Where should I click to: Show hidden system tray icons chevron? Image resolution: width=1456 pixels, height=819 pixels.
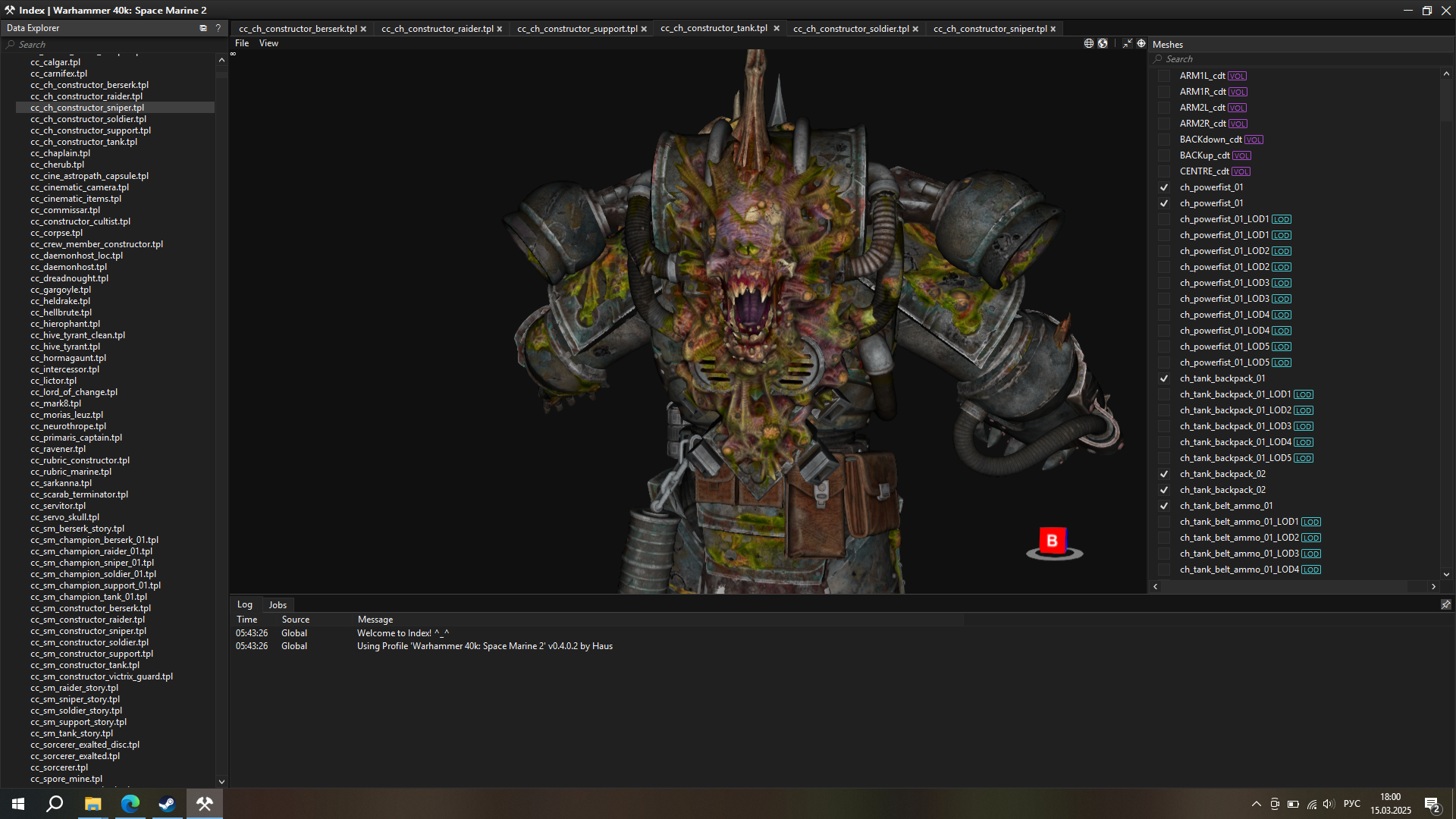[x=1257, y=804]
